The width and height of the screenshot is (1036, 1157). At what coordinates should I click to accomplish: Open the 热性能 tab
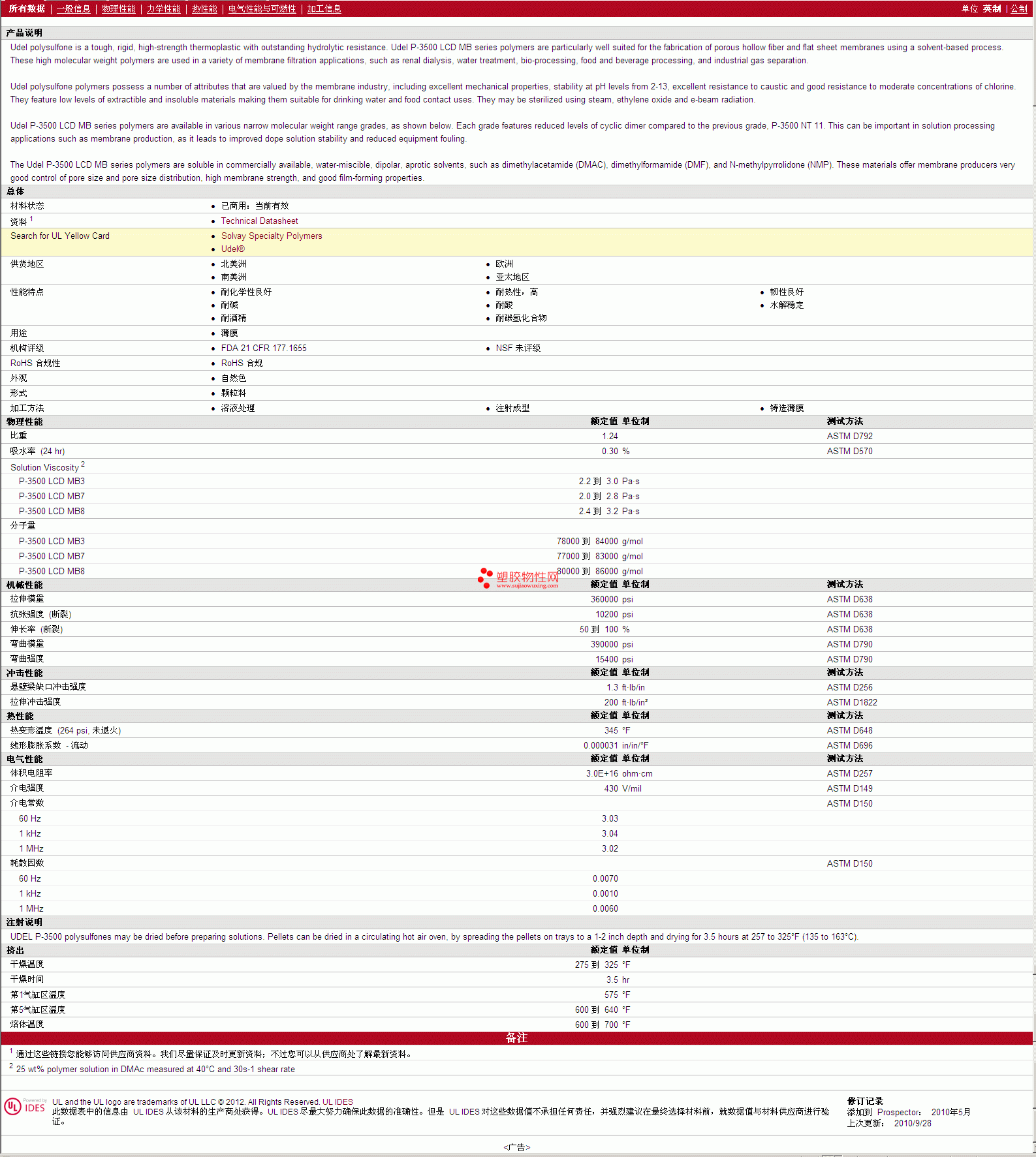tap(204, 8)
